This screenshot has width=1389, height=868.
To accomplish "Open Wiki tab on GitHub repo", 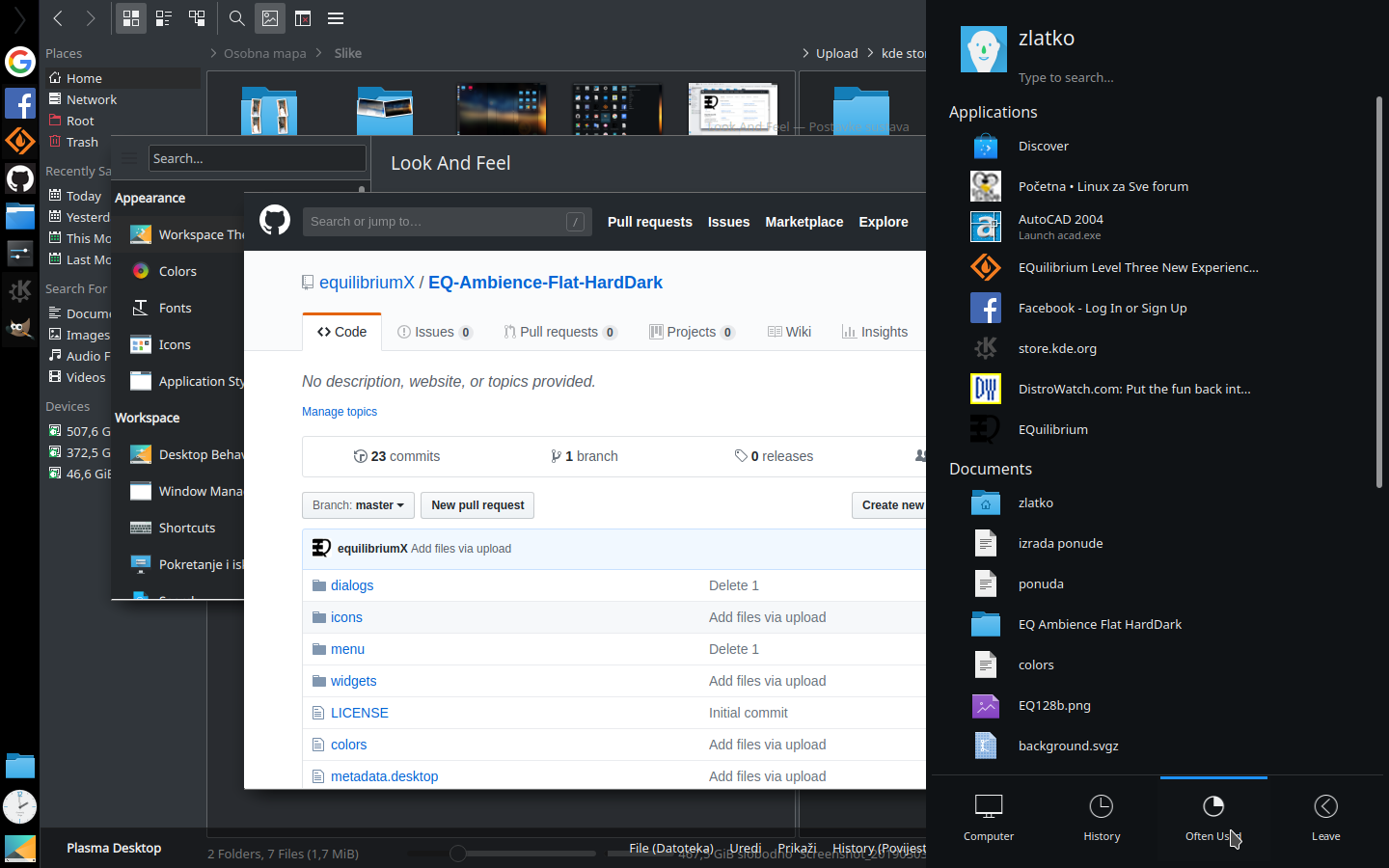I will (x=789, y=332).
